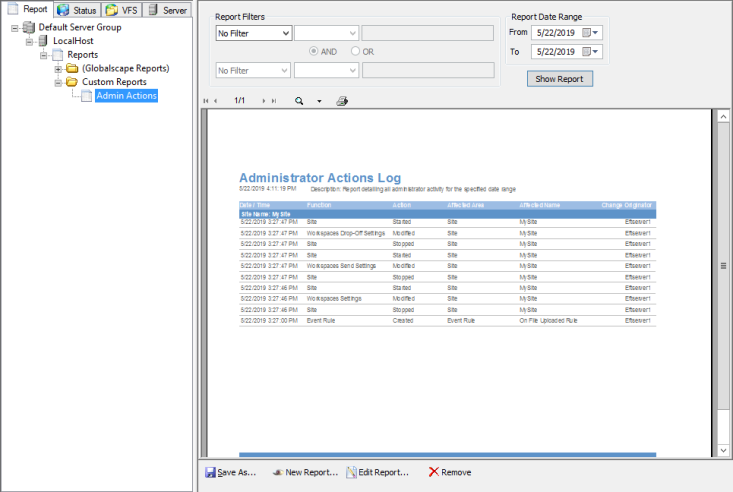Open the From date calendar picker
This screenshot has height=492, width=733.
tap(596, 33)
